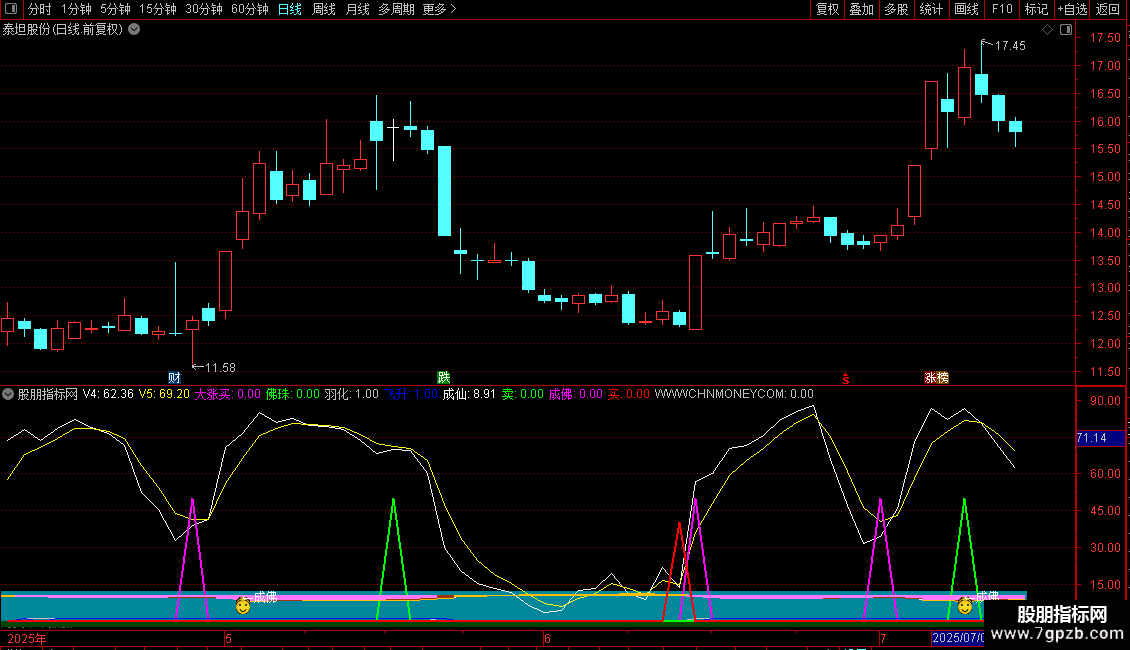Click the smiley face signal near July
The image size is (1130, 650).
[964, 606]
